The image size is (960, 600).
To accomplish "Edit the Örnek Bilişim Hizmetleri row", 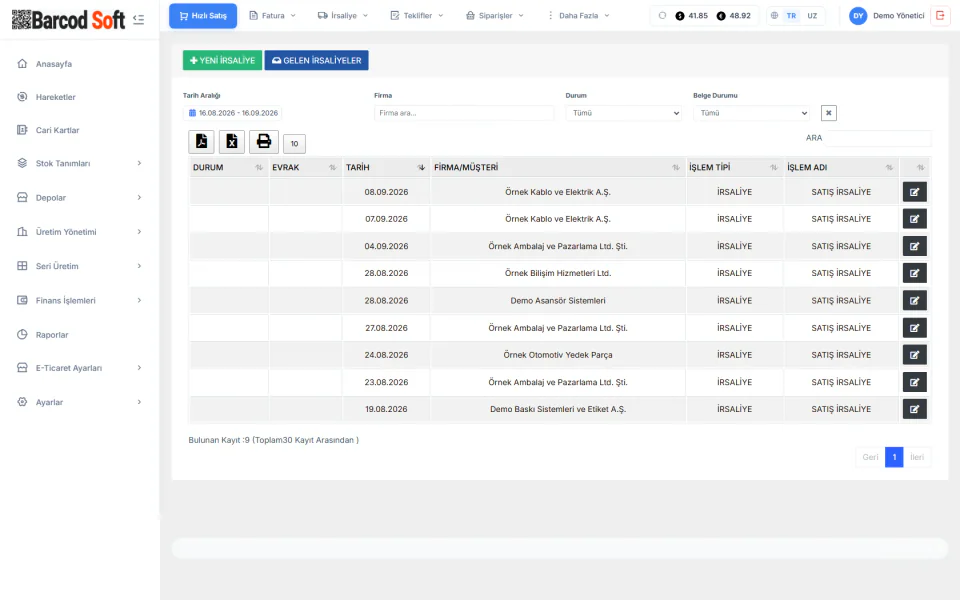I will tap(914, 273).
